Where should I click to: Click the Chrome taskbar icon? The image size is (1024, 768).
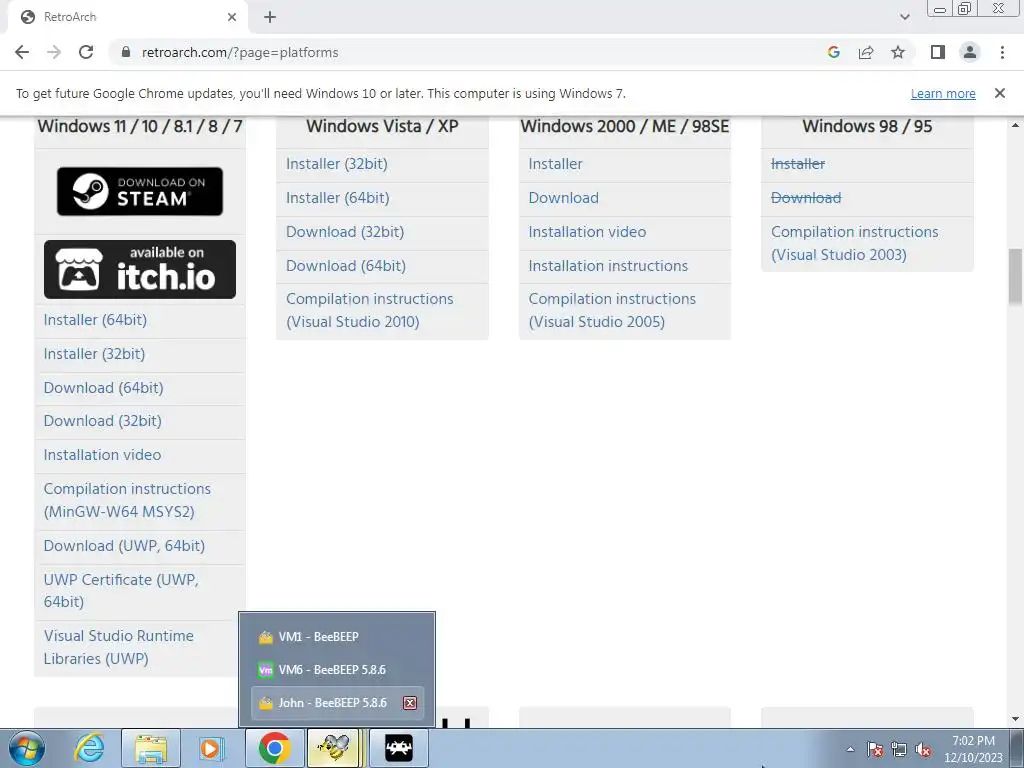click(x=275, y=748)
